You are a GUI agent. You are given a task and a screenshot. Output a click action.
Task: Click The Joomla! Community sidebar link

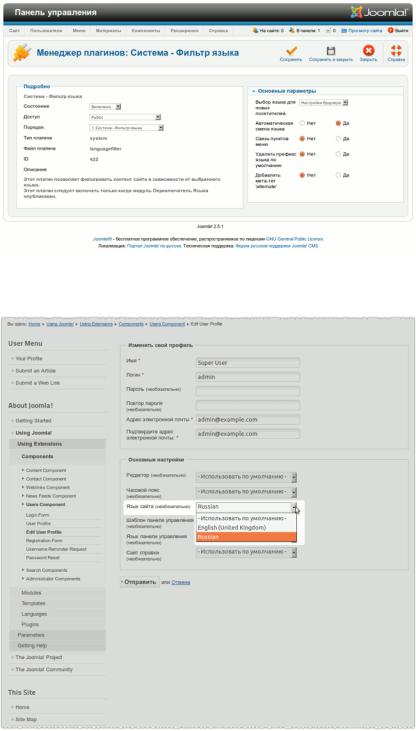coord(44,669)
